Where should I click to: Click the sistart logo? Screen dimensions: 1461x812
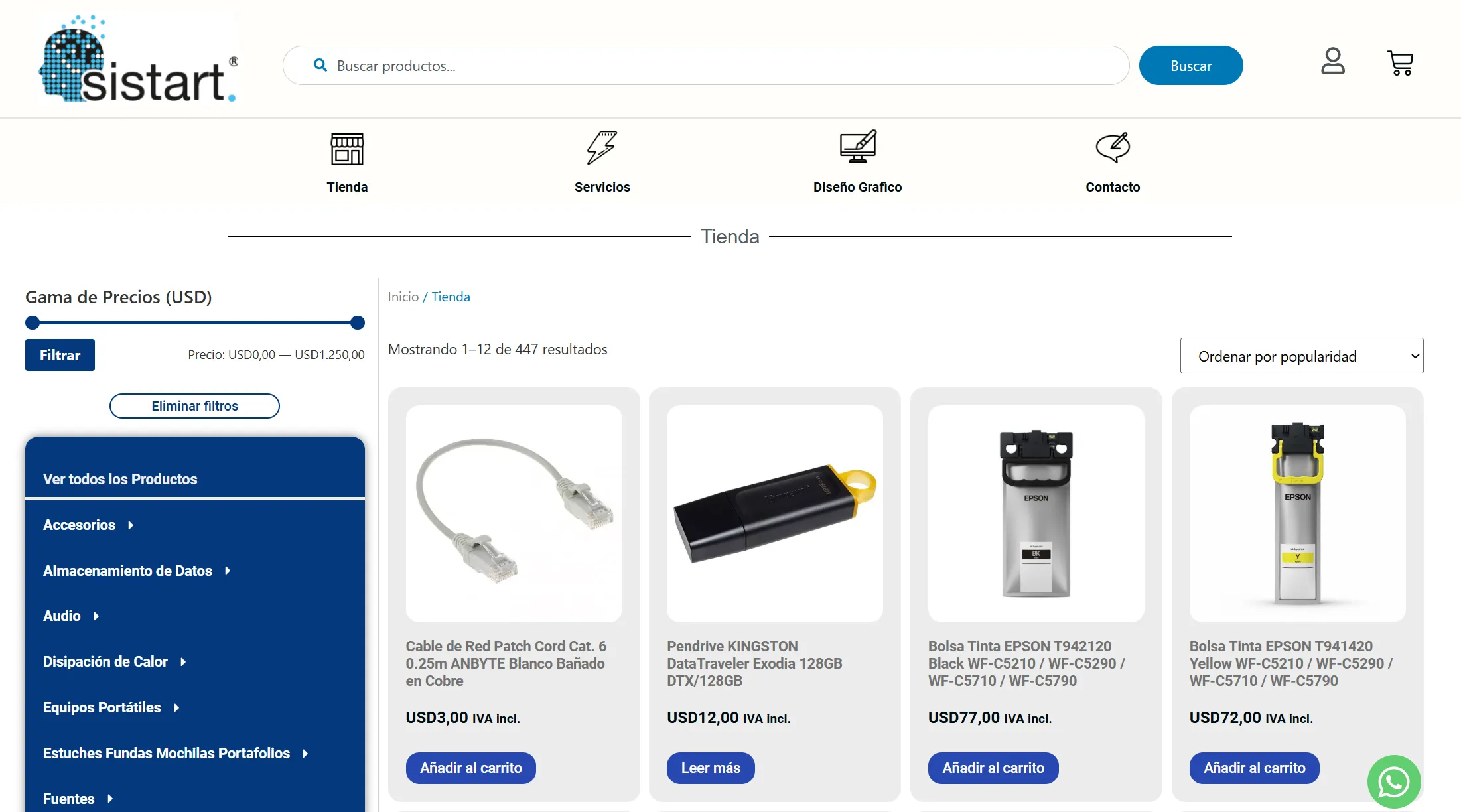pos(139,61)
